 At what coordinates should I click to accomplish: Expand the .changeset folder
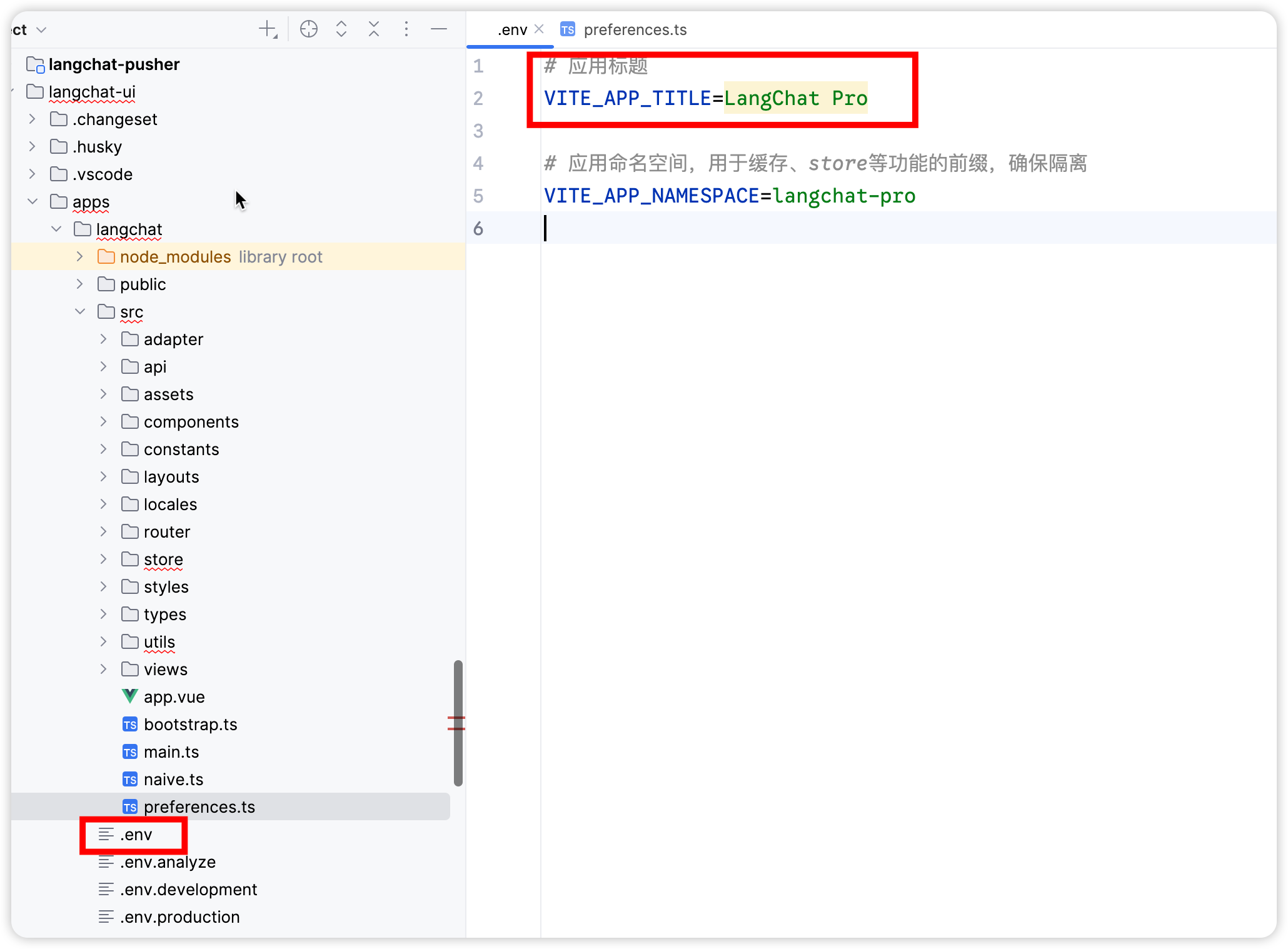[32, 119]
